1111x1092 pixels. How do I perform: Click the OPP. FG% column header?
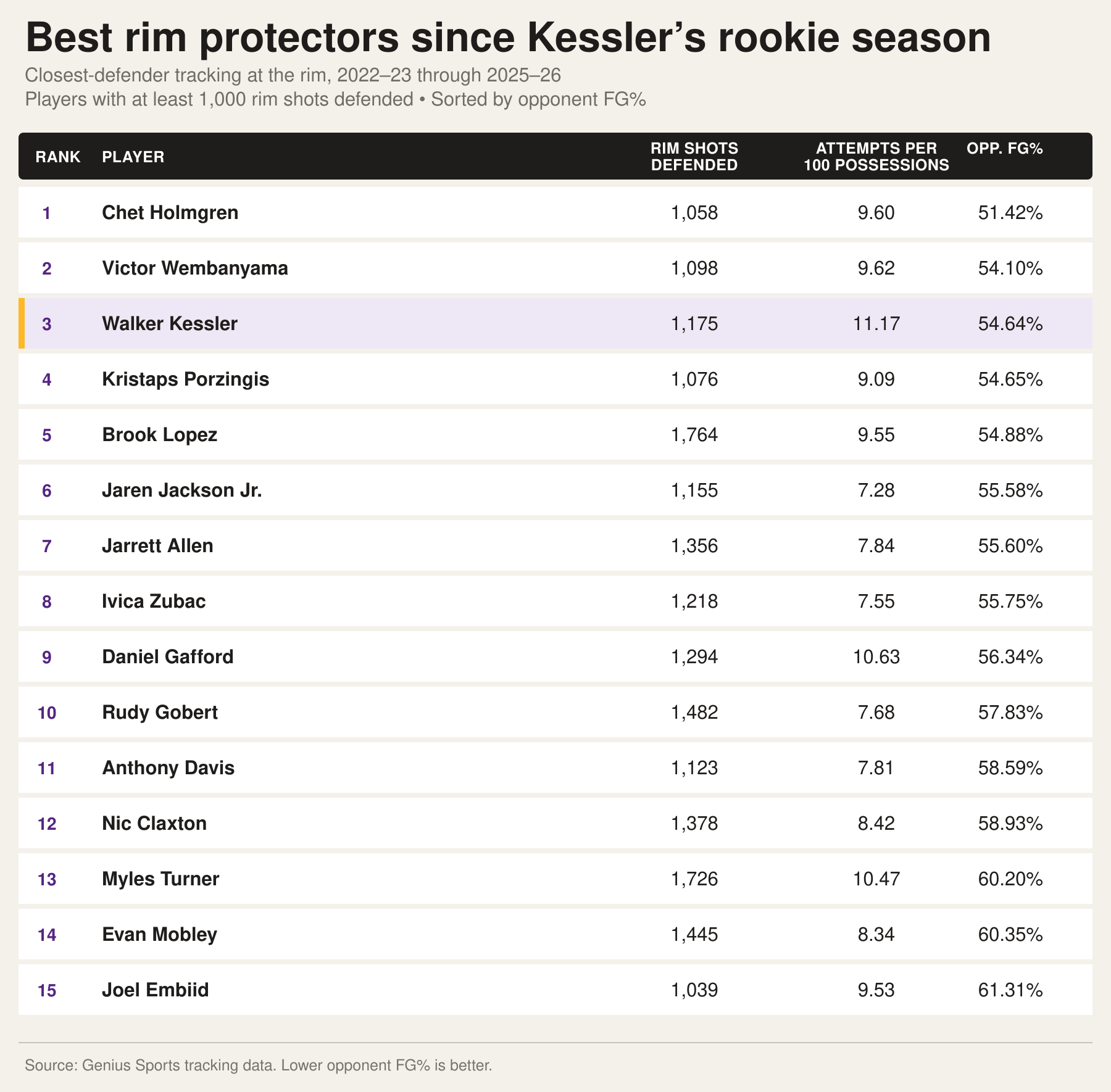coord(1005,149)
